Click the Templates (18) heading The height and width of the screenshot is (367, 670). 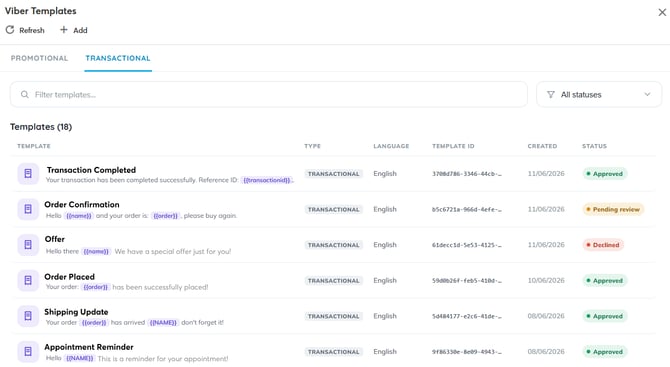click(x=41, y=127)
